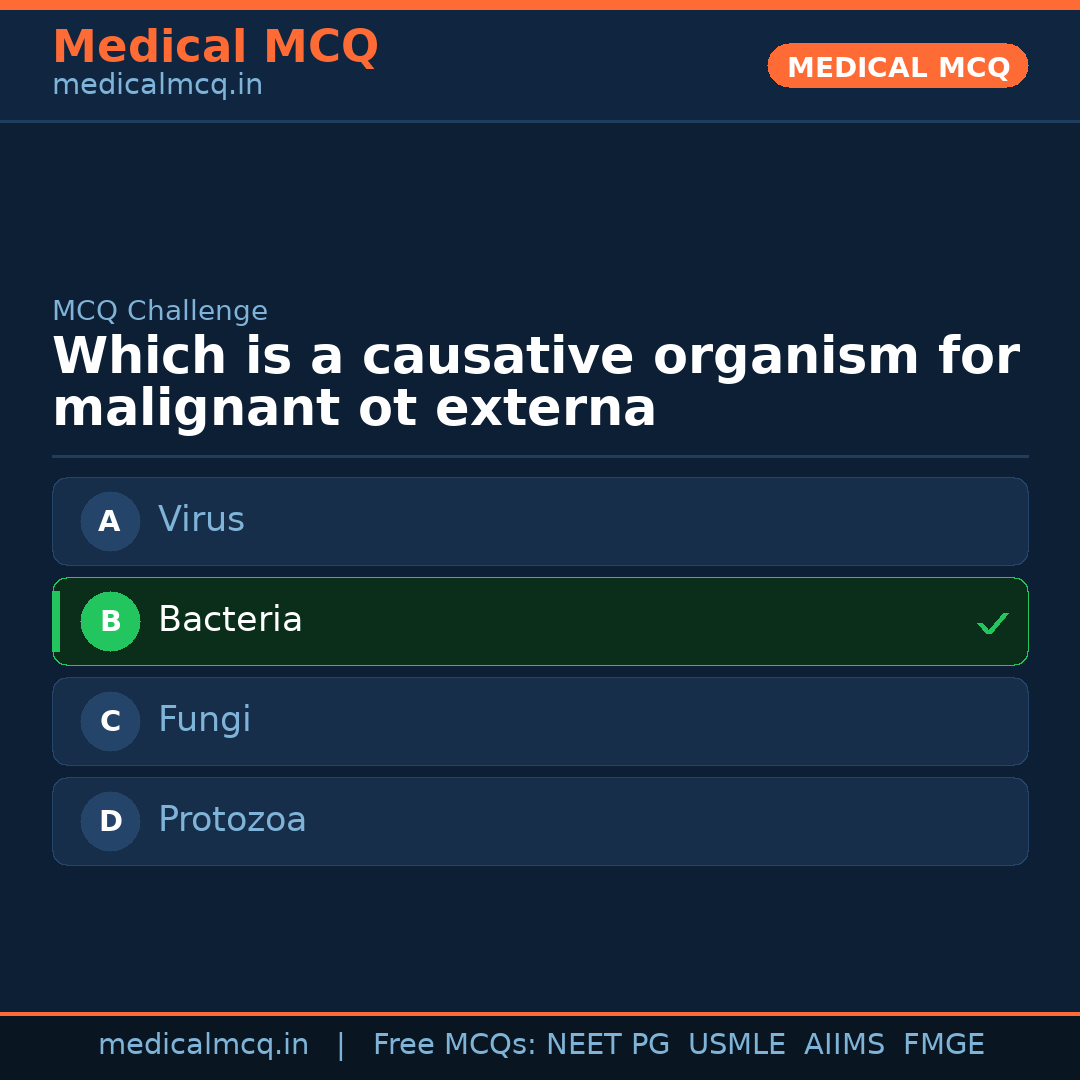Click the circular D badge icon

point(109,821)
